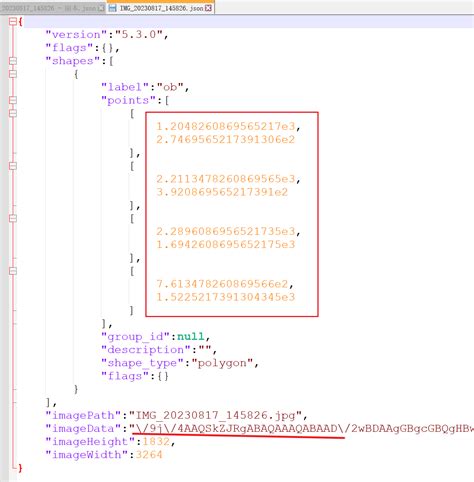Screen dimensions: 474x482
Task: Collapse fold marker of second point array
Action: point(13,166)
